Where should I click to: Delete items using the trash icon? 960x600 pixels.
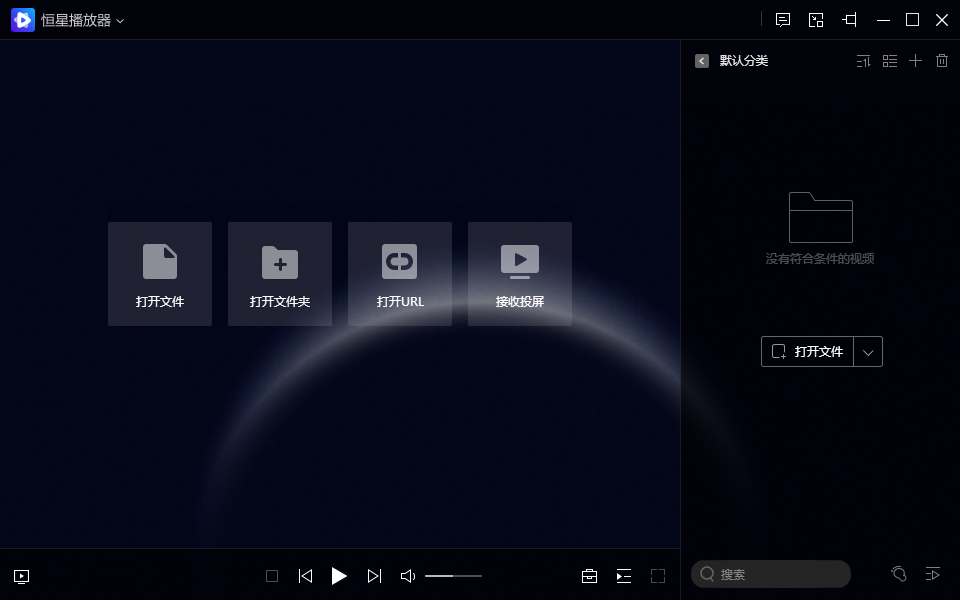click(x=941, y=61)
